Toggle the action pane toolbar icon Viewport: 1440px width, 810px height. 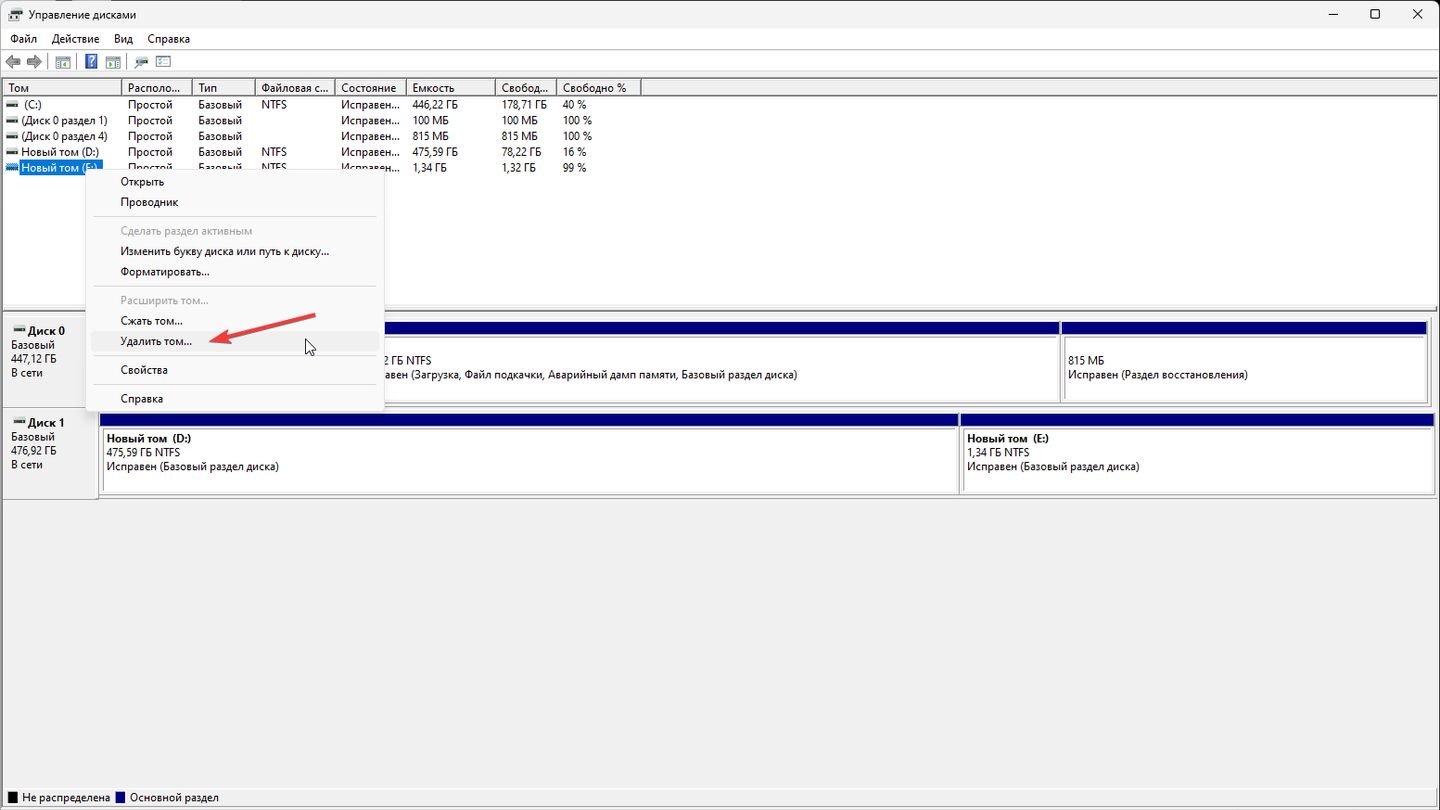click(x=112, y=62)
